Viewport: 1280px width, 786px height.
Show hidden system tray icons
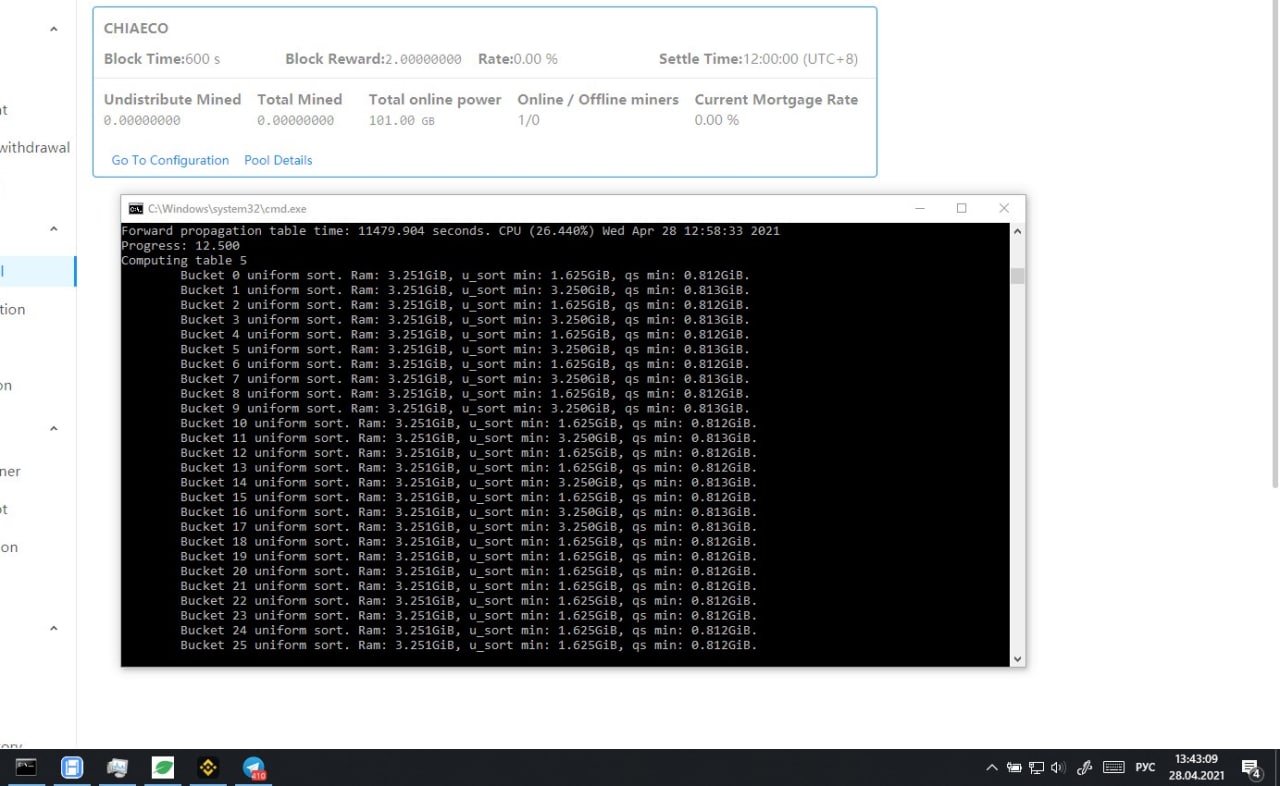click(992, 768)
